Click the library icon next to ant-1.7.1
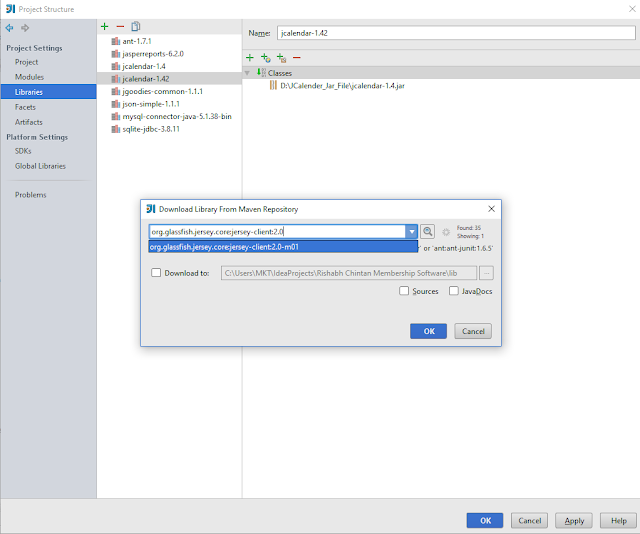The height and width of the screenshot is (534, 640). [116, 41]
